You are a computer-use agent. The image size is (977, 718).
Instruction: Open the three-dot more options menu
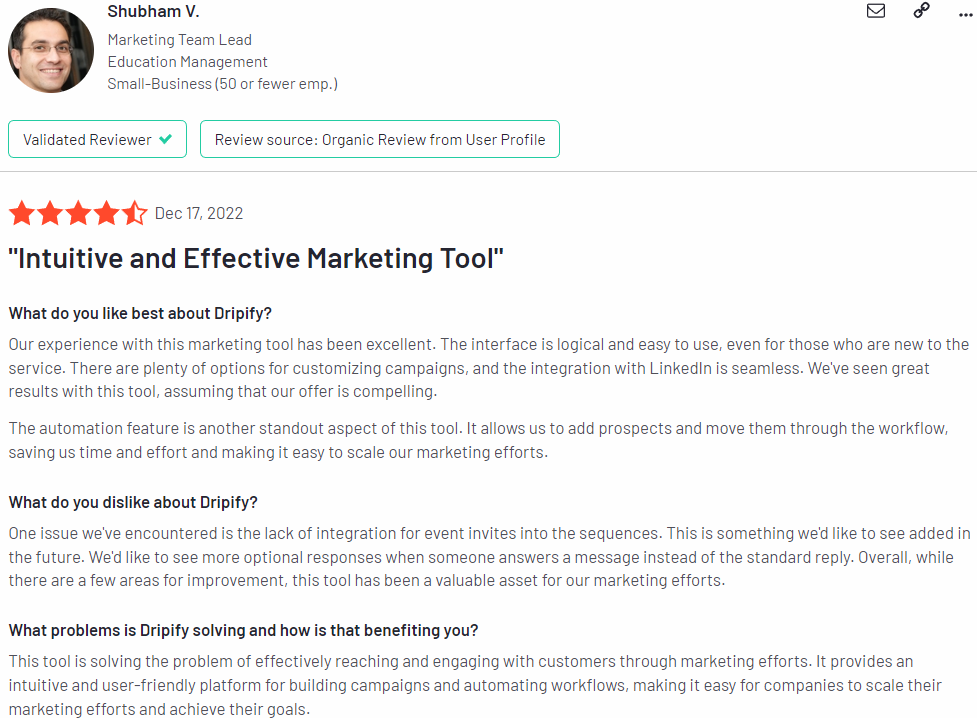pos(965,15)
